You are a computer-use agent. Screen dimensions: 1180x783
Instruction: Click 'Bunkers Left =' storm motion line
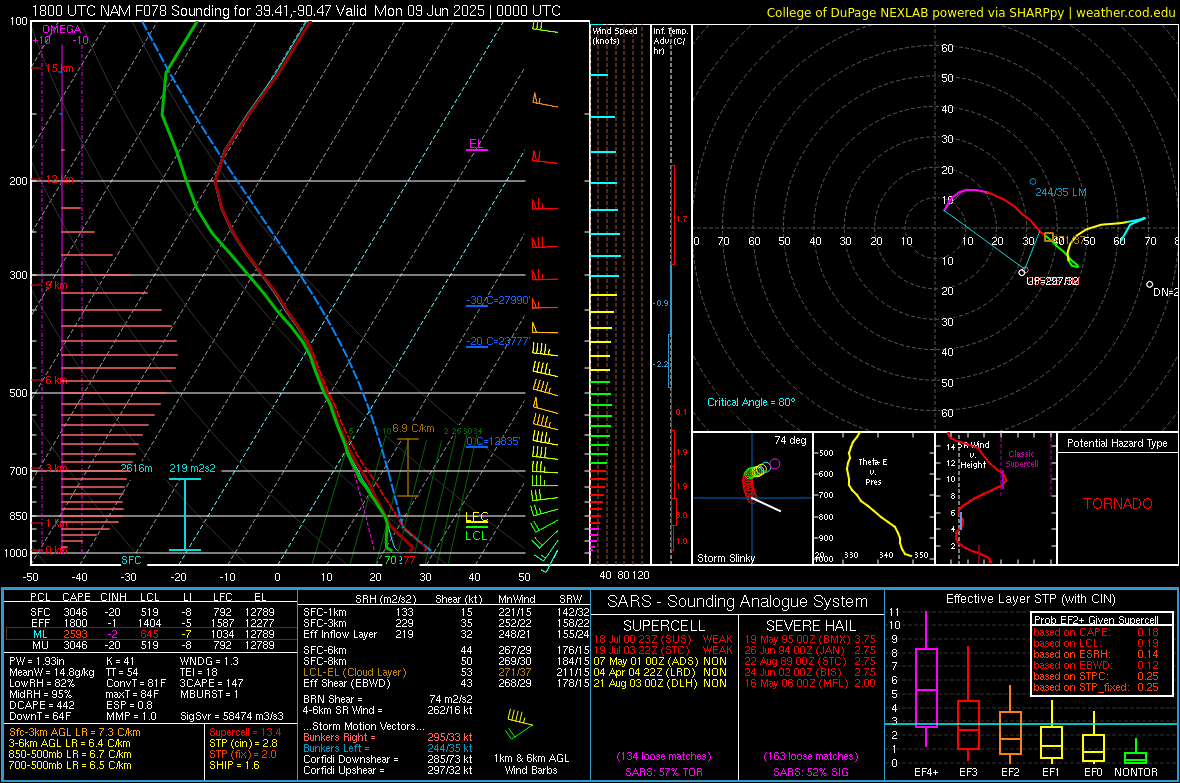[x=388, y=748]
